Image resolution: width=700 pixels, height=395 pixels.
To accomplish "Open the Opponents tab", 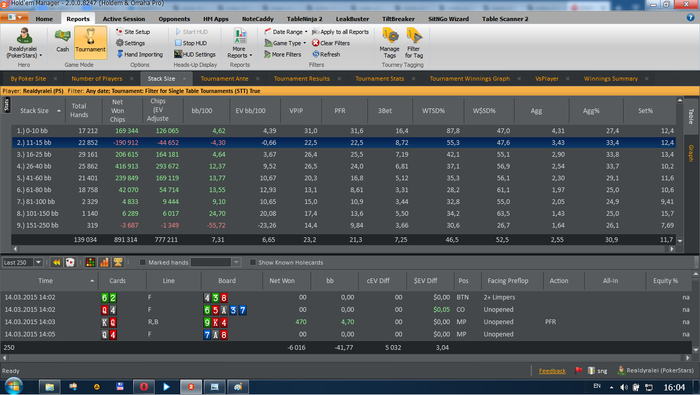I will tap(174, 19).
